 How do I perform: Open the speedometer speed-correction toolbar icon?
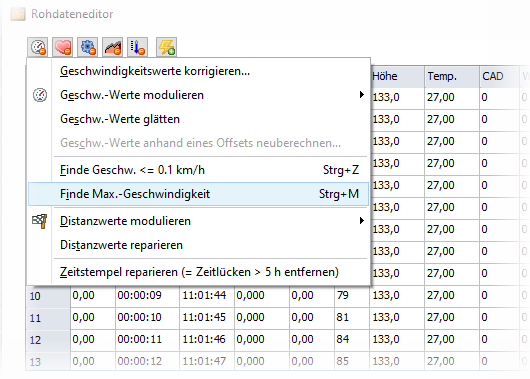[x=38, y=47]
